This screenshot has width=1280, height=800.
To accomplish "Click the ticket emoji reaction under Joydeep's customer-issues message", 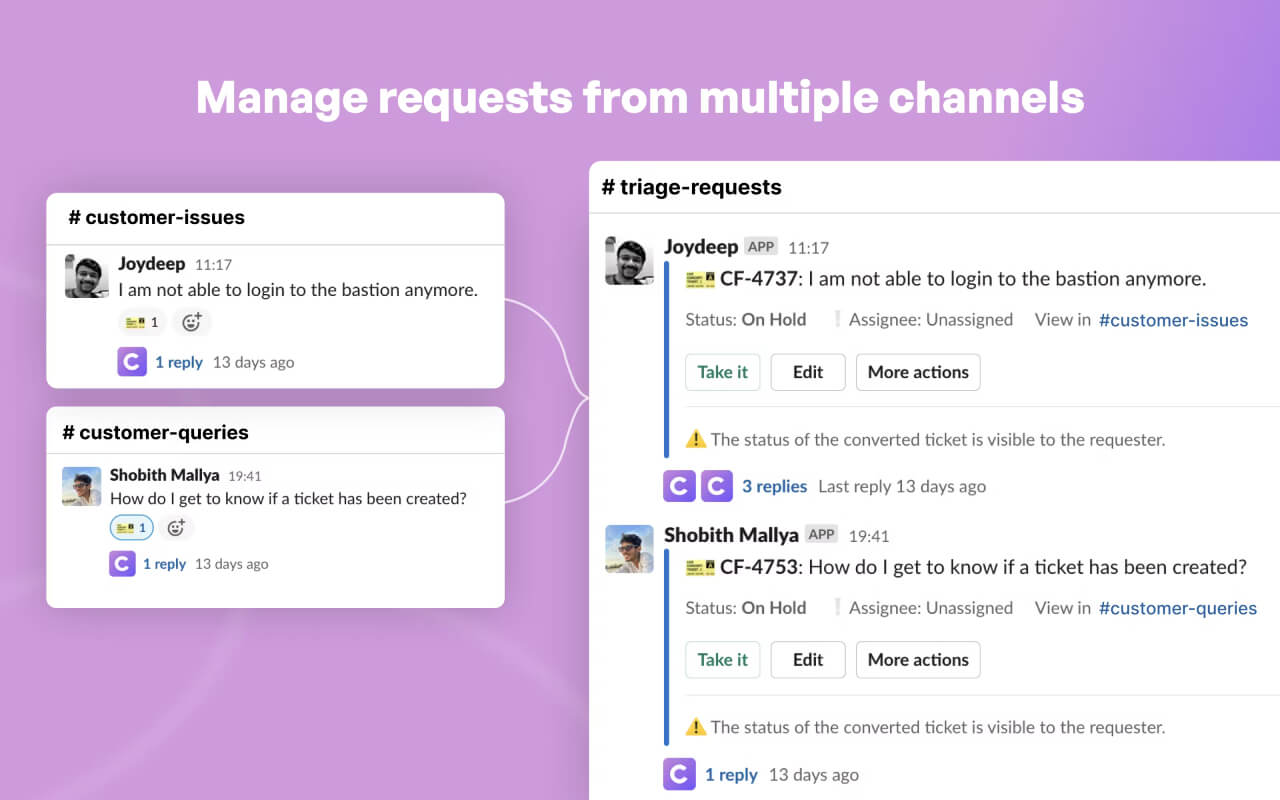I will click(142, 322).
